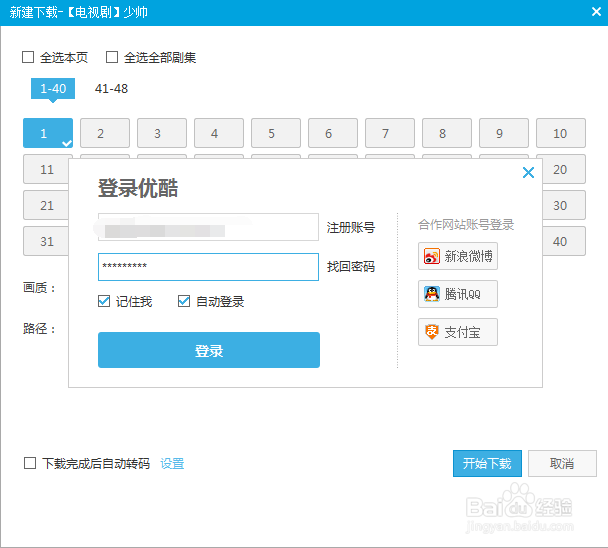608x548 pixels.
Task: Click the blue 登录 login button
Action: click(209, 350)
